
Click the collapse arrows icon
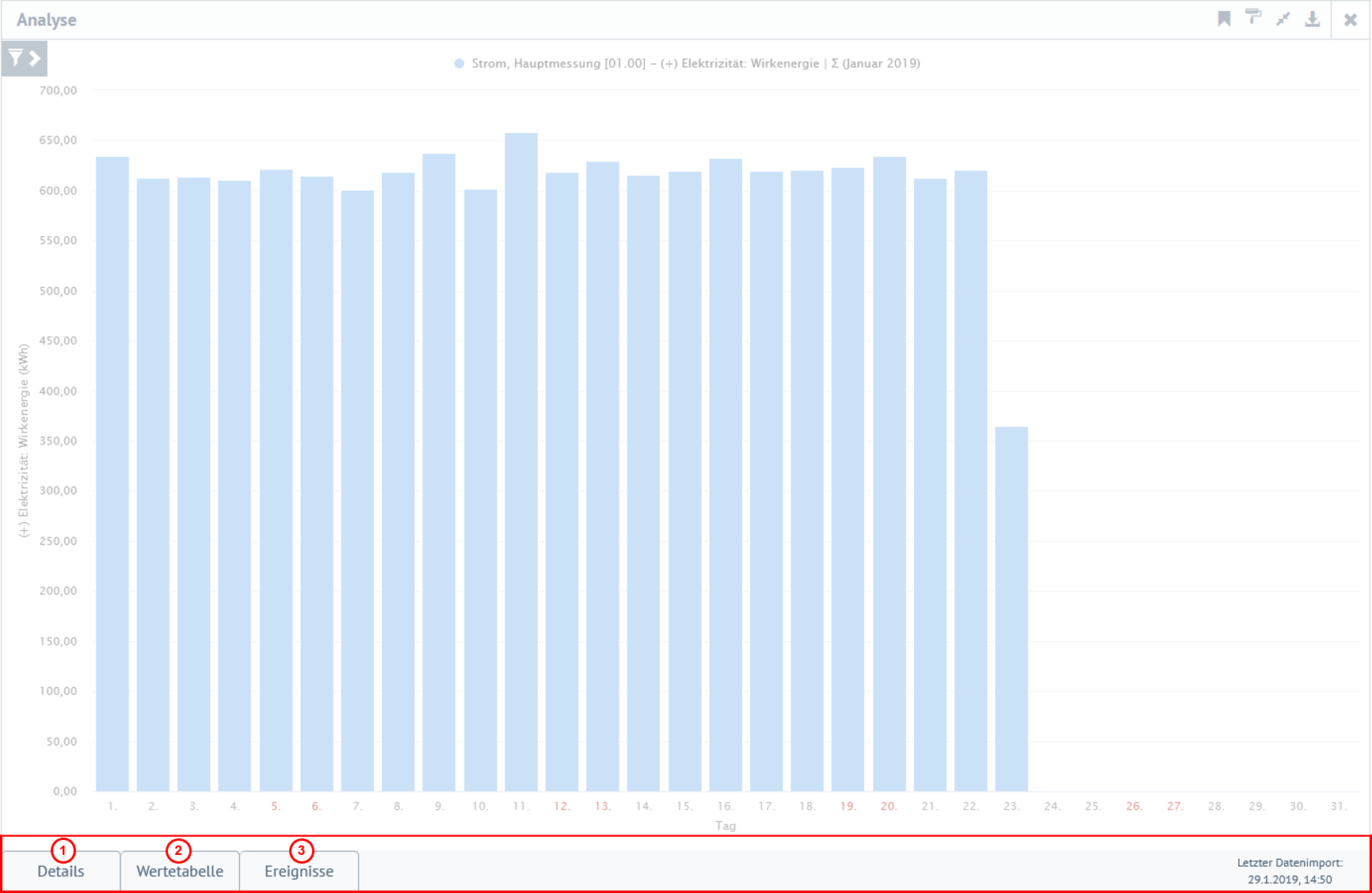(x=1283, y=19)
